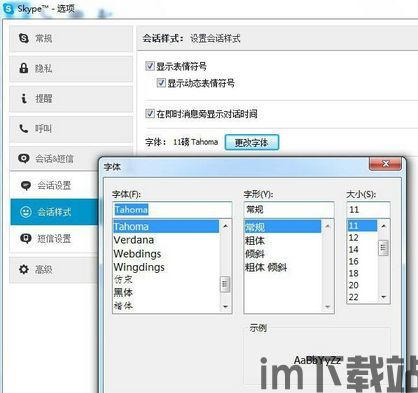Select 粗体 bold font style
Image resolution: width=418 pixels, height=393 pixels.
[x=283, y=240]
